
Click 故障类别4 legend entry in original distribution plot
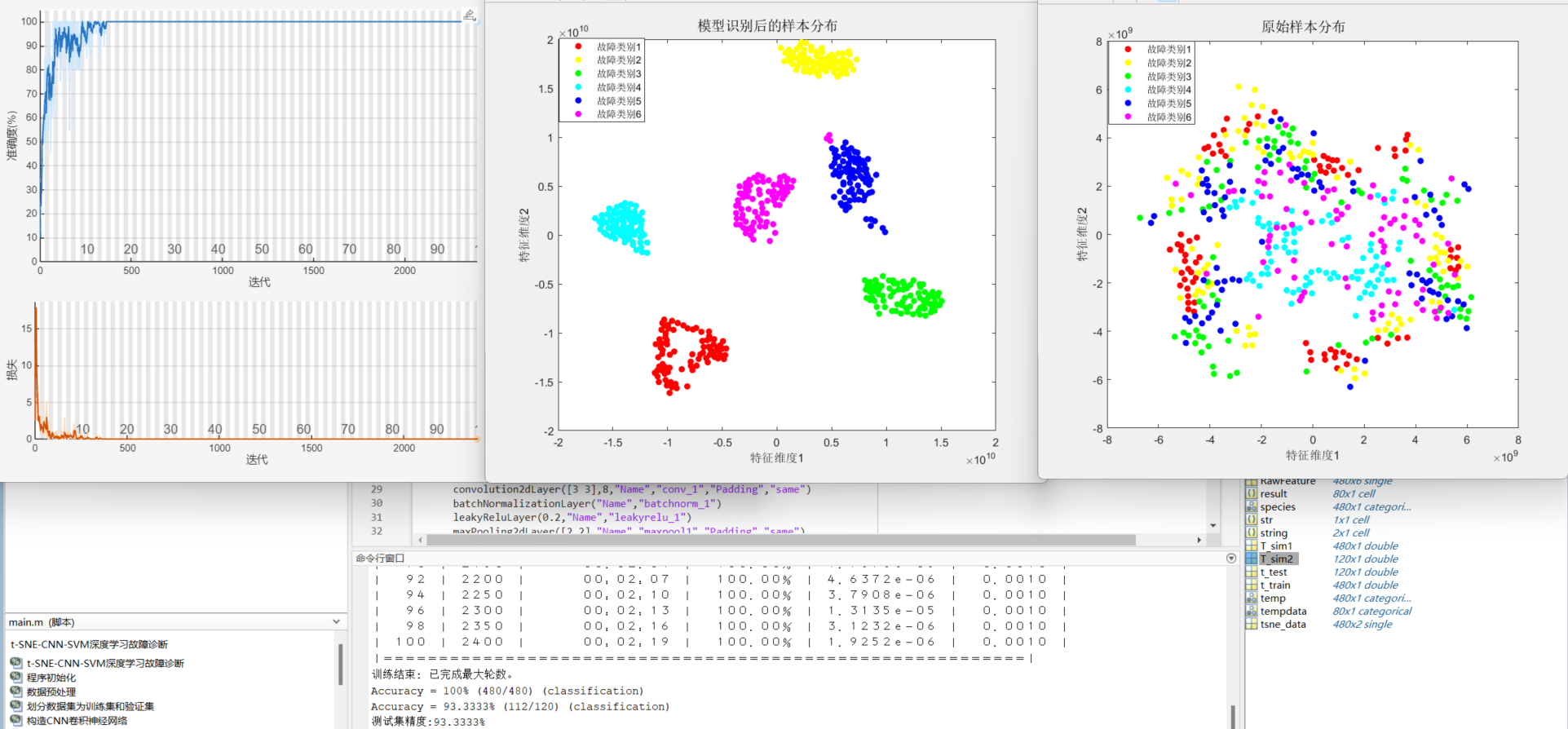(x=1168, y=90)
